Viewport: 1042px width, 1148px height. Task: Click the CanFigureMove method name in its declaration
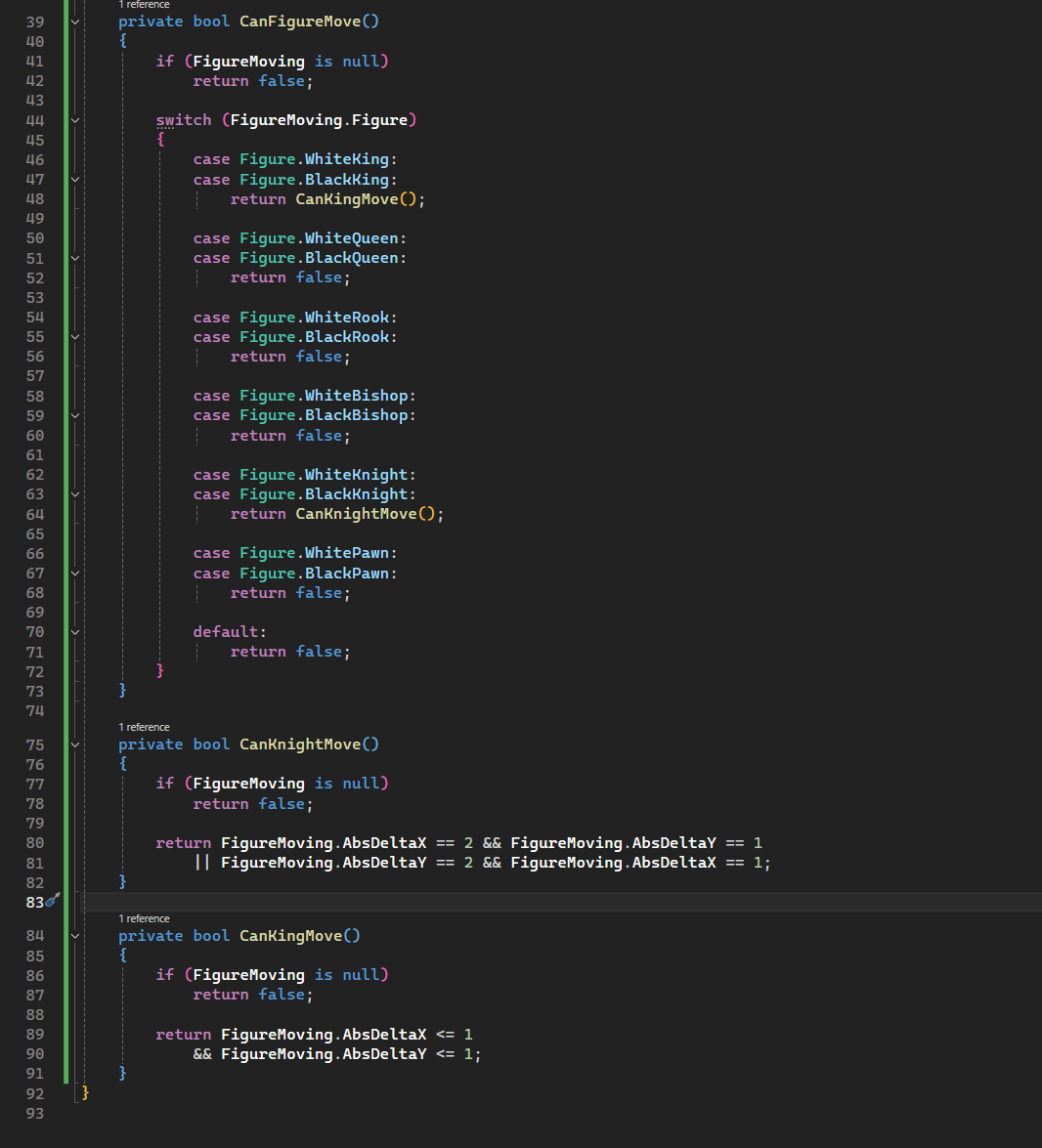[300, 21]
